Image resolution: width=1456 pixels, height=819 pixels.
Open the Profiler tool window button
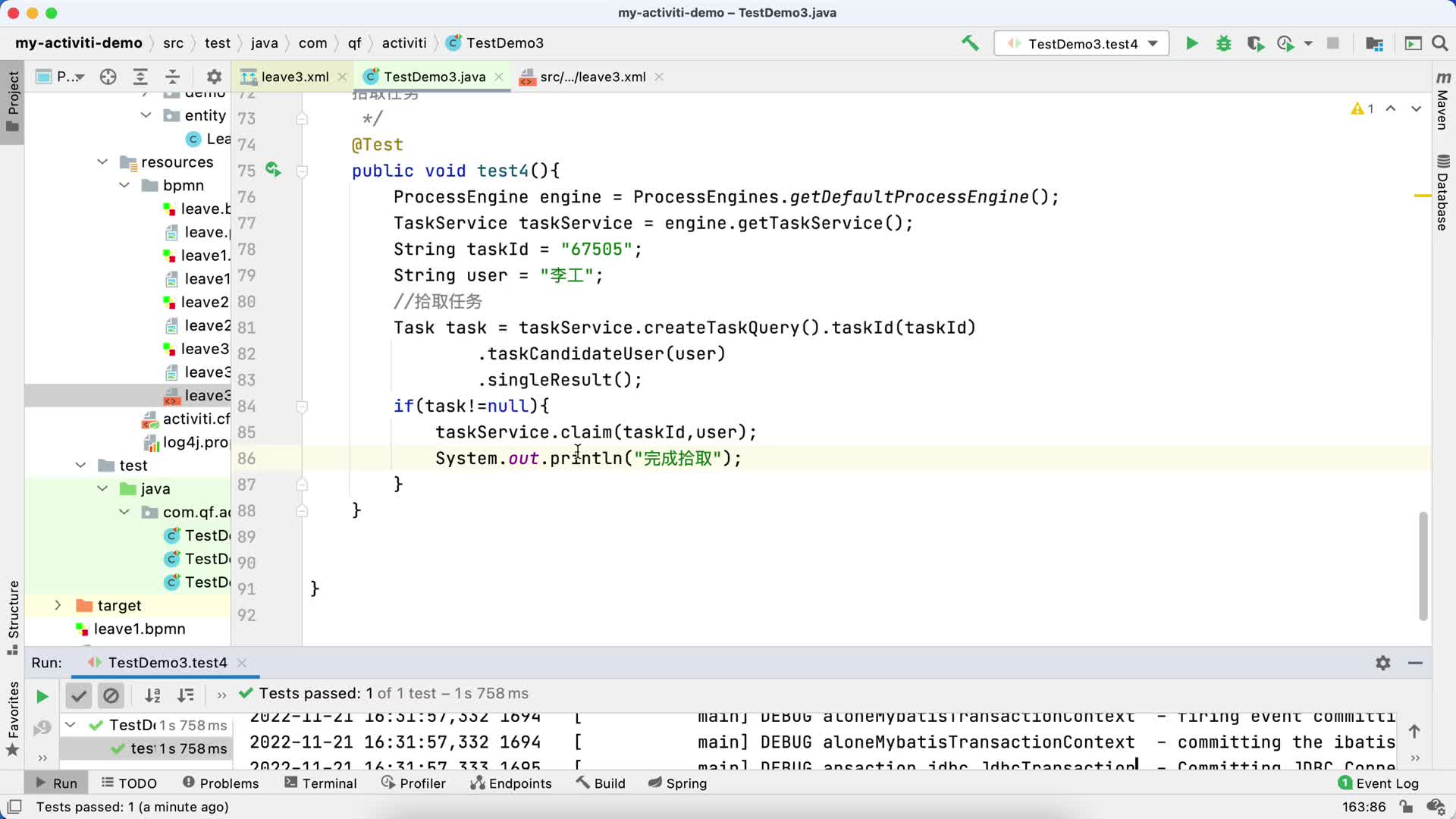pyautogui.click(x=413, y=783)
